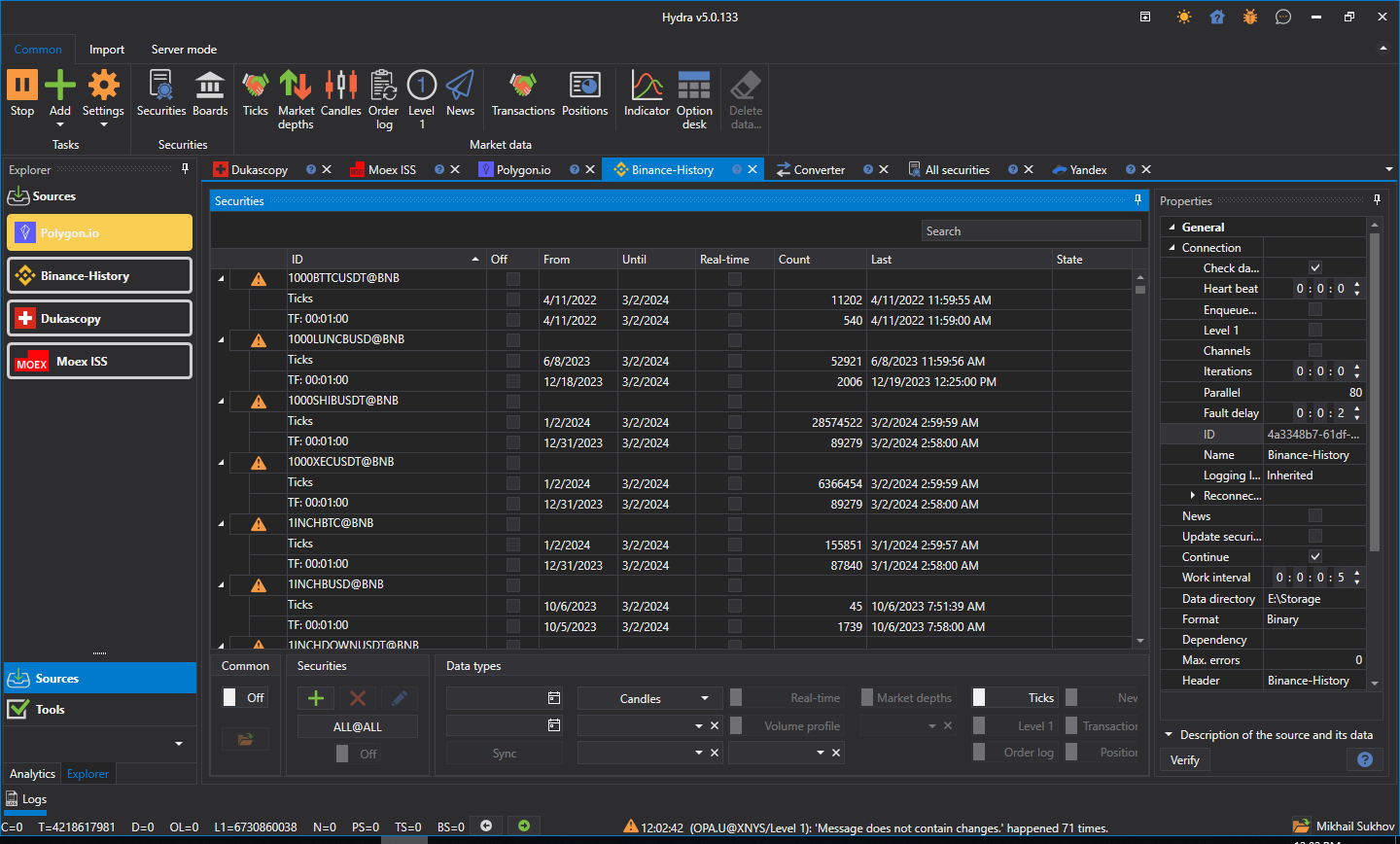The image size is (1400, 844).
Task: Toggle Off checkbox for 1000BTTCUSDT@BNB
Action: coord(513,279)
